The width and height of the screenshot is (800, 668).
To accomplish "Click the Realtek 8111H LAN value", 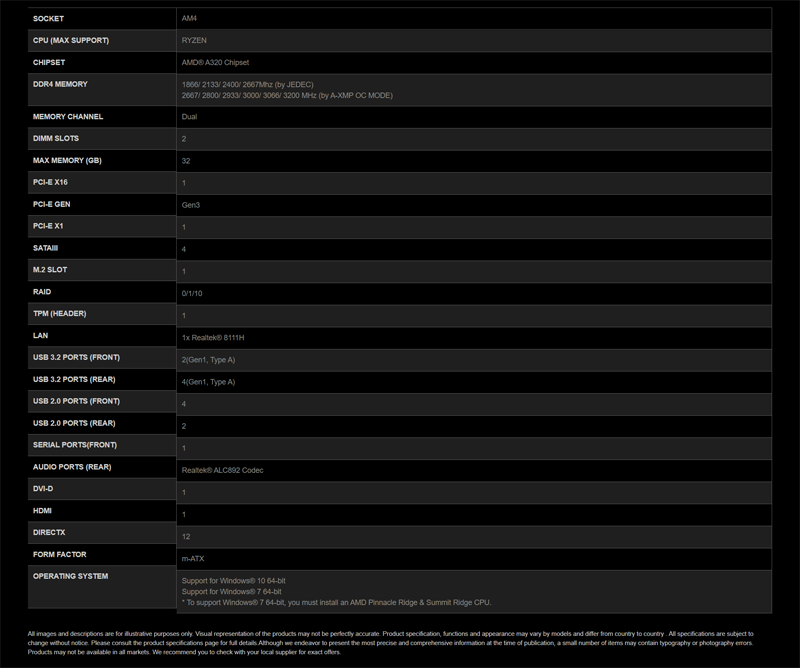I will click(212, 337).
